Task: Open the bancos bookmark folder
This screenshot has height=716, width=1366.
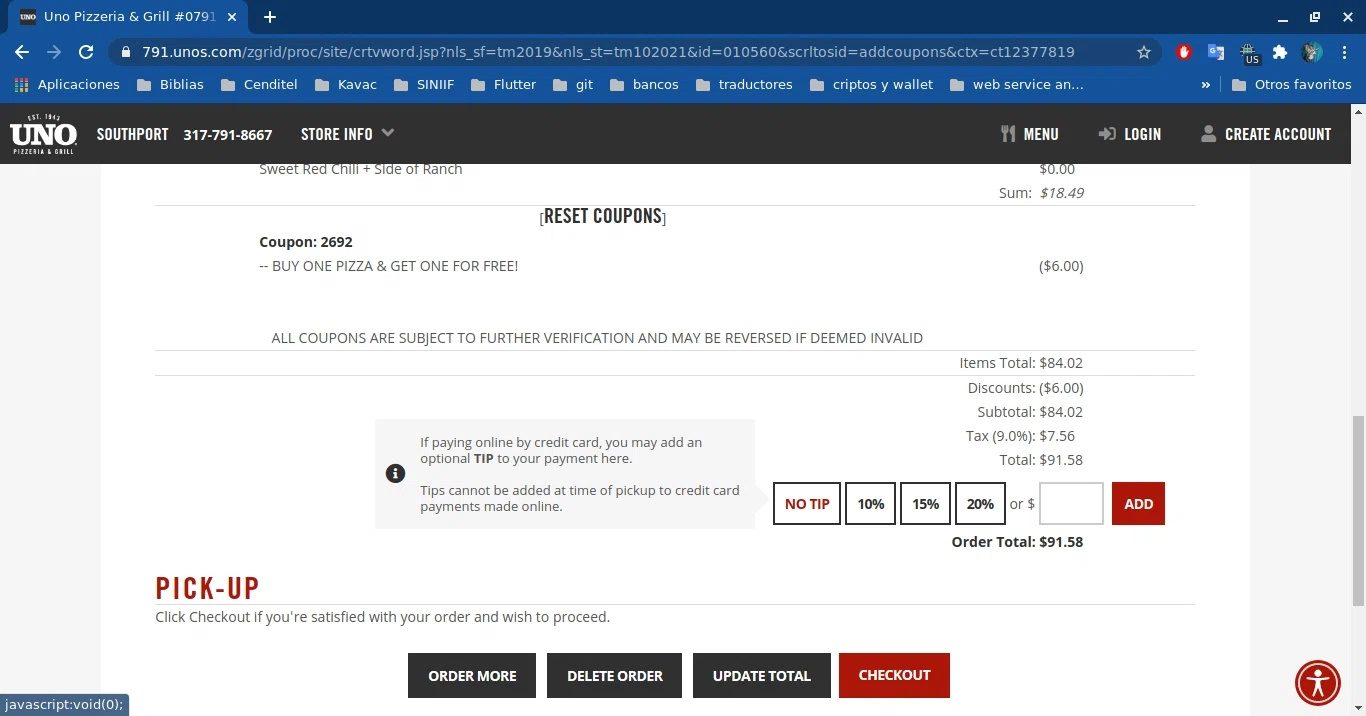Action: tap(643, 85)
